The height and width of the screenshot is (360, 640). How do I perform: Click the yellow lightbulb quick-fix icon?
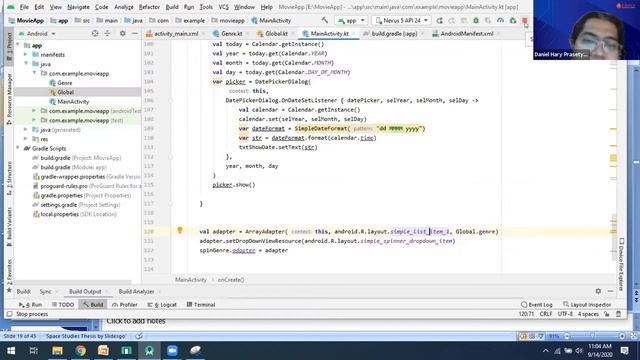tap(180, 230)
